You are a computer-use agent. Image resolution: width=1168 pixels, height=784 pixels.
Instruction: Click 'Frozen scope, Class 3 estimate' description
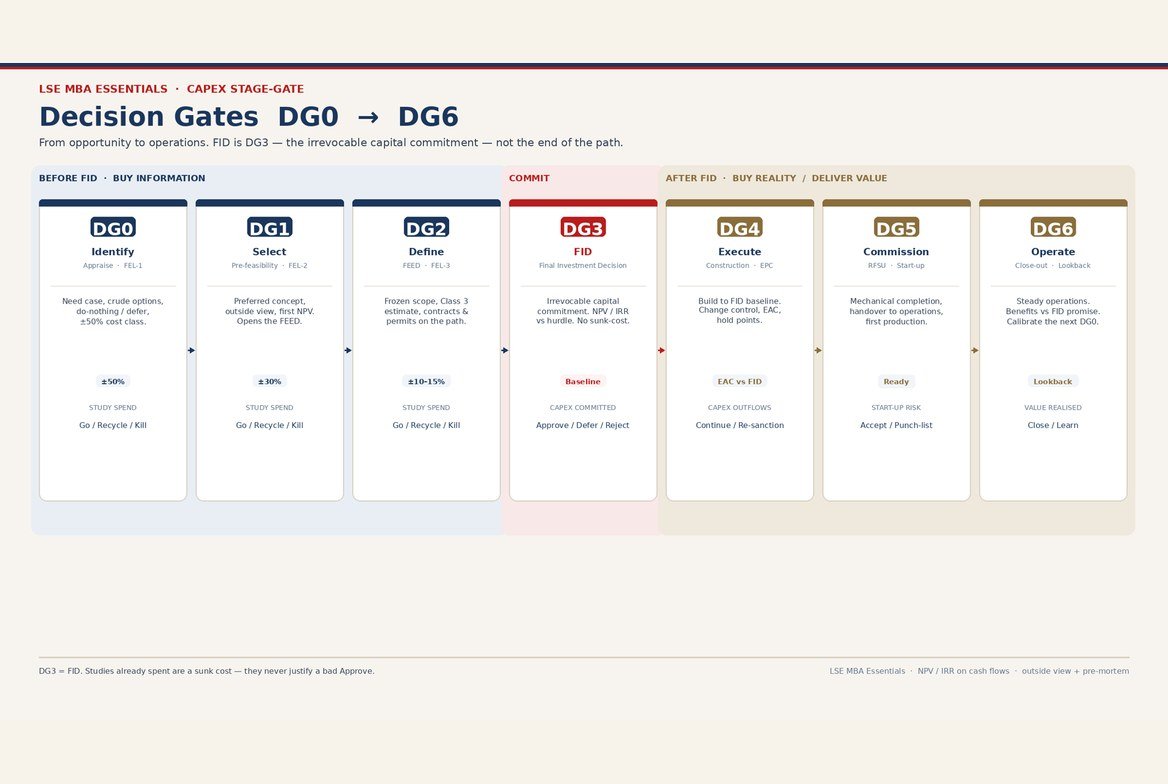point(426,312)
